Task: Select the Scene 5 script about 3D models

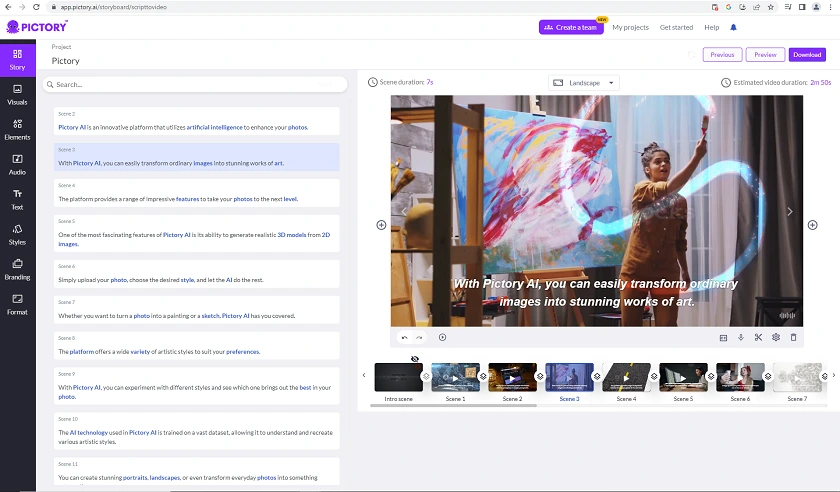Action: tap(197, 234)
